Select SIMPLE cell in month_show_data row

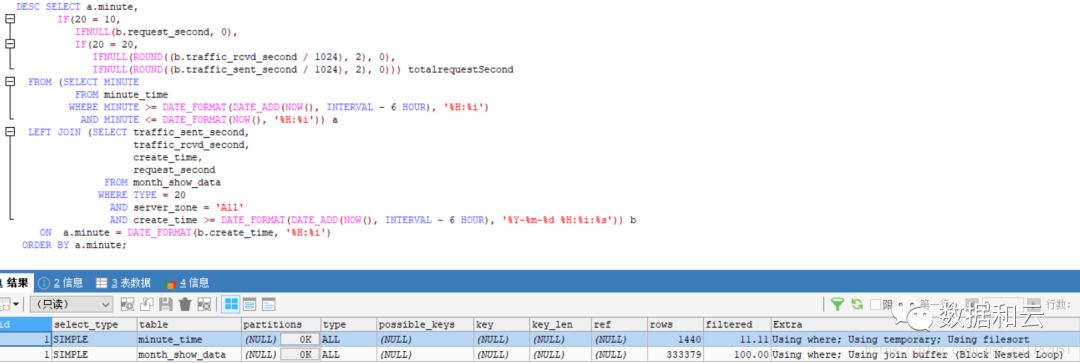coord(94,355)
